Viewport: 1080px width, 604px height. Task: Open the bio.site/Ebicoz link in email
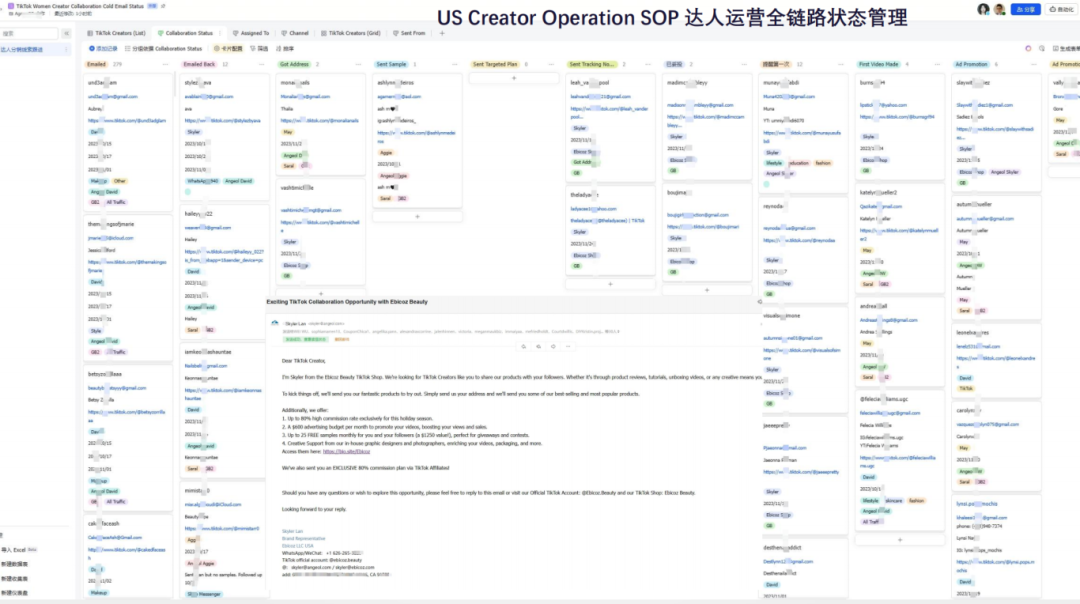(346, 452)
